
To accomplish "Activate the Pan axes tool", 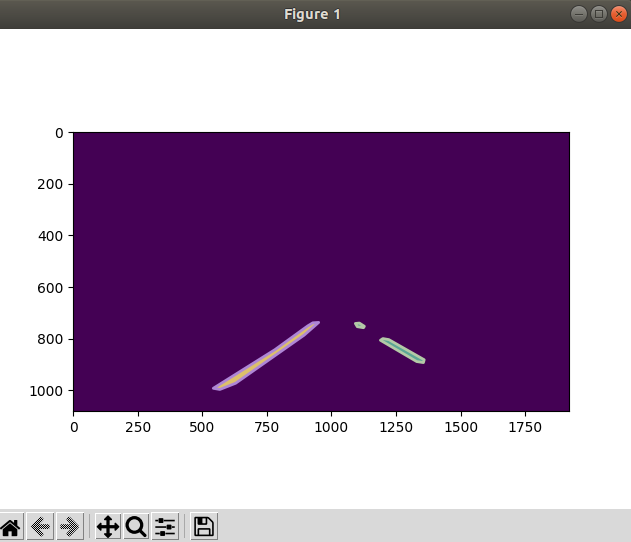I will coord(107,526).
